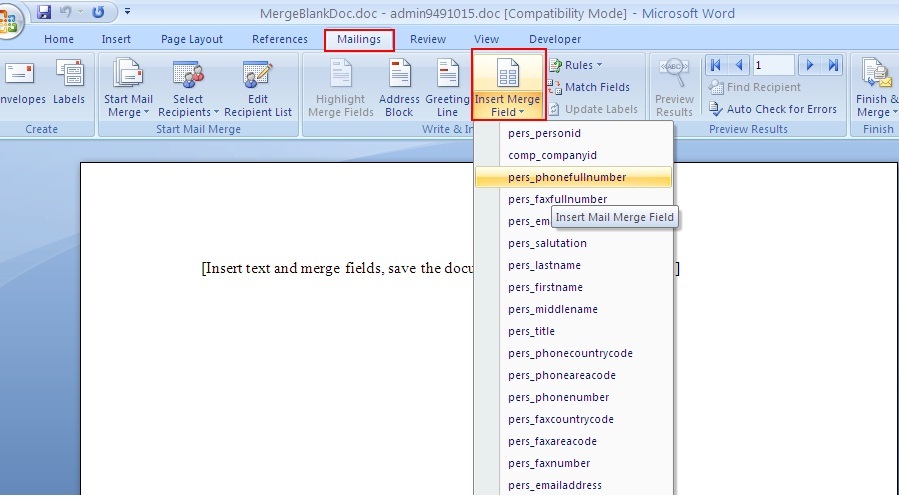Viewport: 899px width, 499px height.
Task: Click the Redo icon in quick access toolbar
Action: [98, 12]
